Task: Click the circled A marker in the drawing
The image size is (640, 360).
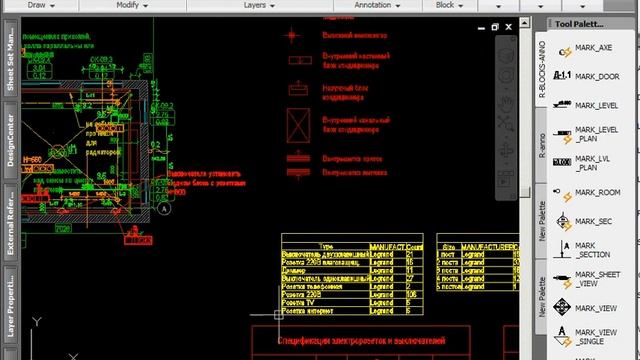Action: [164, 209]
